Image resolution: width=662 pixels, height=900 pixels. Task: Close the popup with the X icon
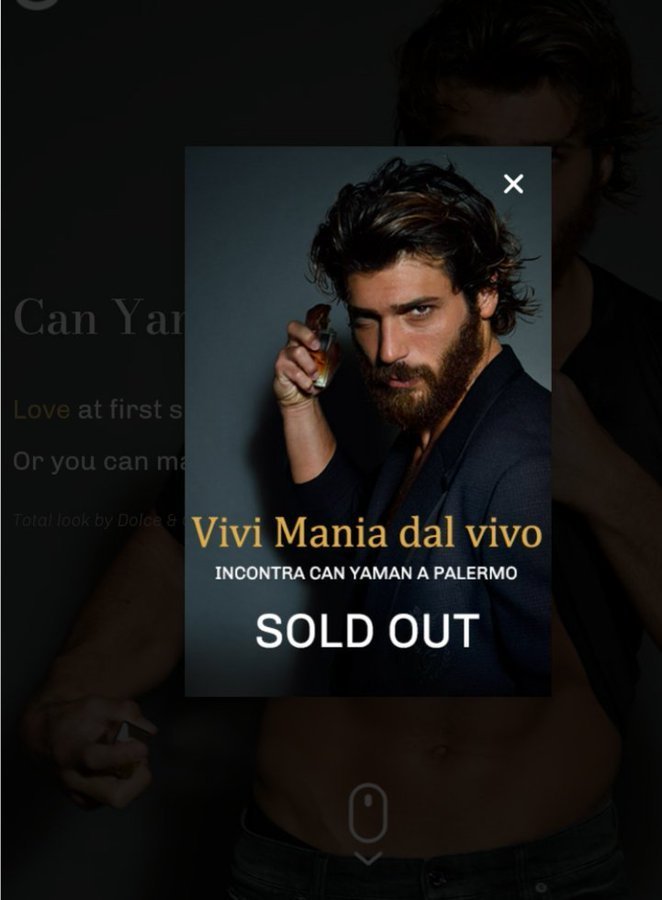point(513,184)
